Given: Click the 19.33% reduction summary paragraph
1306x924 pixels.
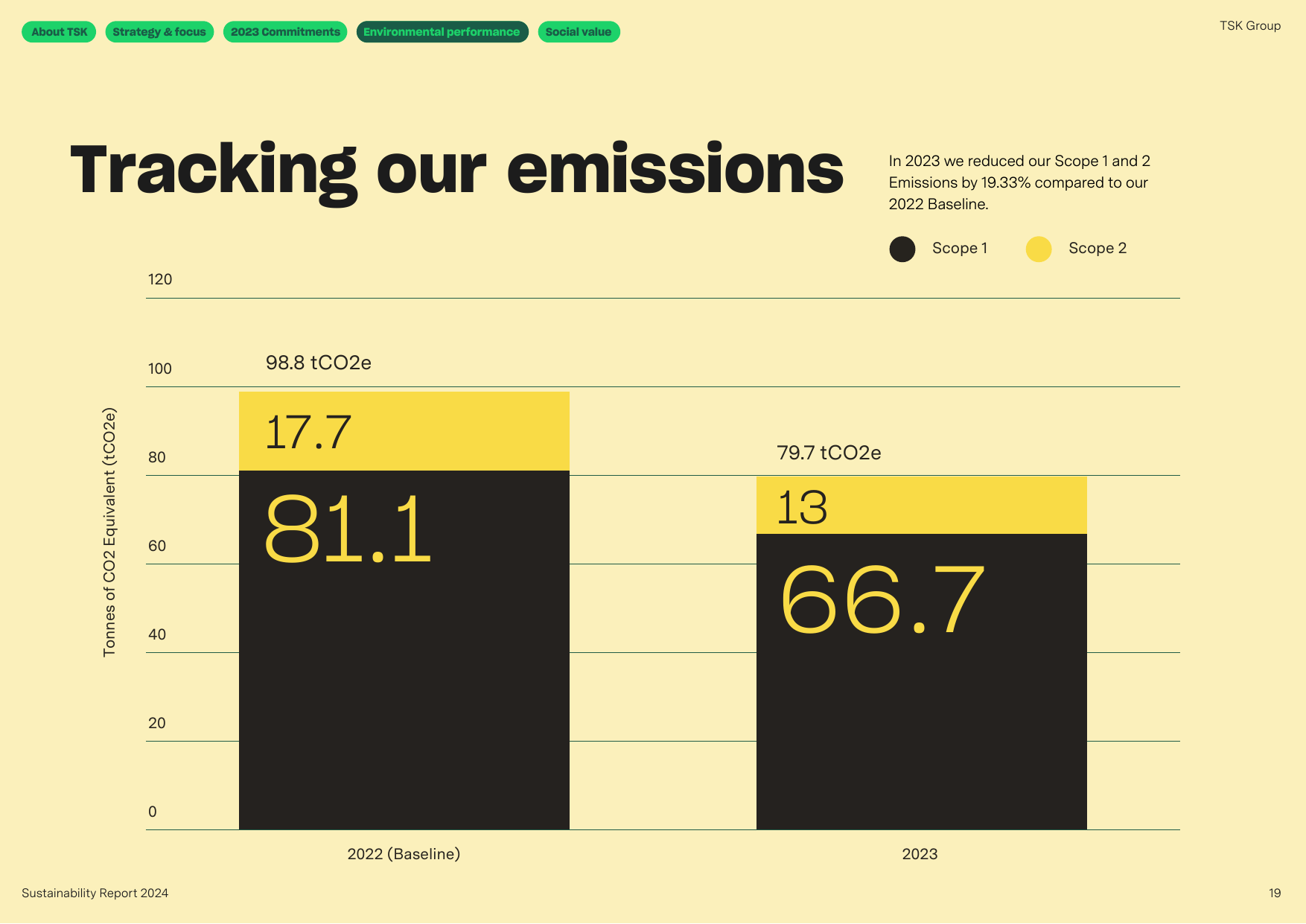Looking at the screenshot, I should (x=1019, y=182).
